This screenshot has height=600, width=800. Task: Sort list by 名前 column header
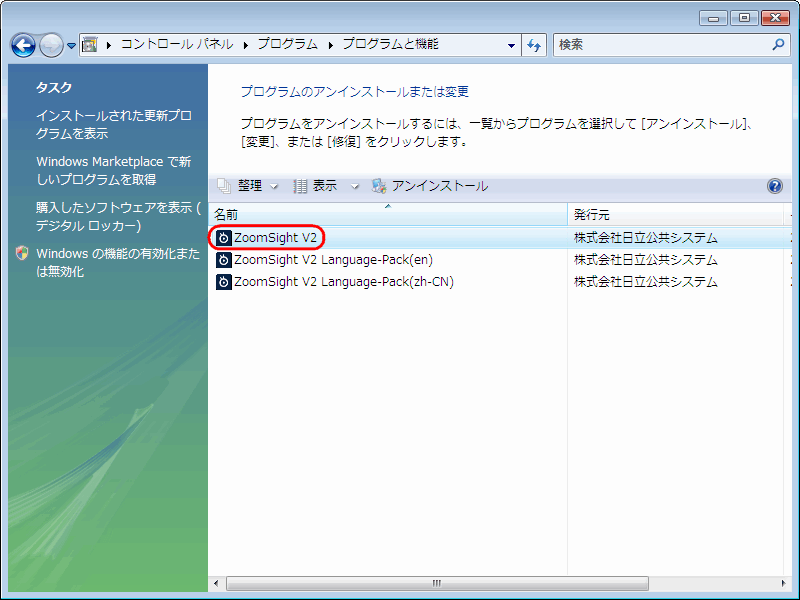(300, 215)
